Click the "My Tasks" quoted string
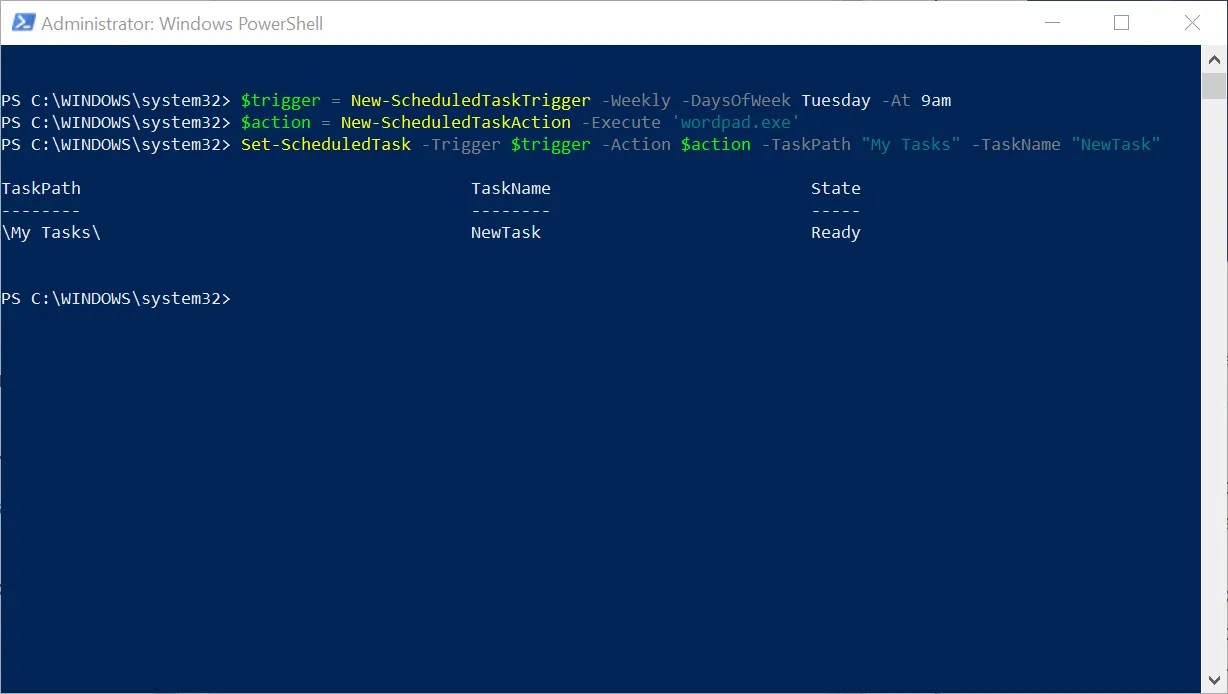 pyautogui.click(x=912, y=144)
